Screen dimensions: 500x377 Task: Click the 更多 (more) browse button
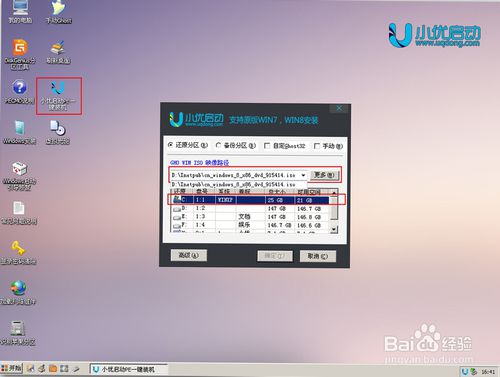[x=325, y=175]
